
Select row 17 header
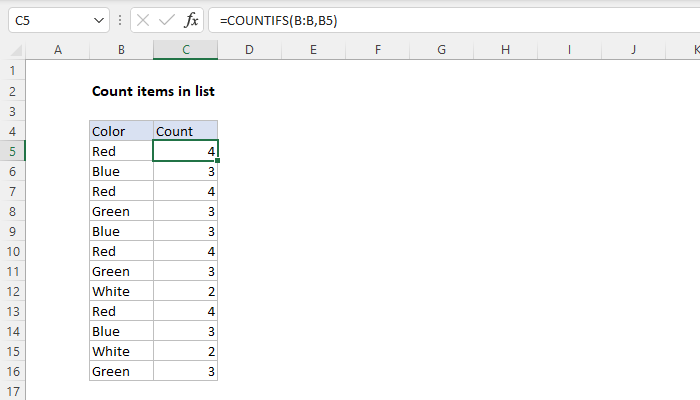point(12,391)
